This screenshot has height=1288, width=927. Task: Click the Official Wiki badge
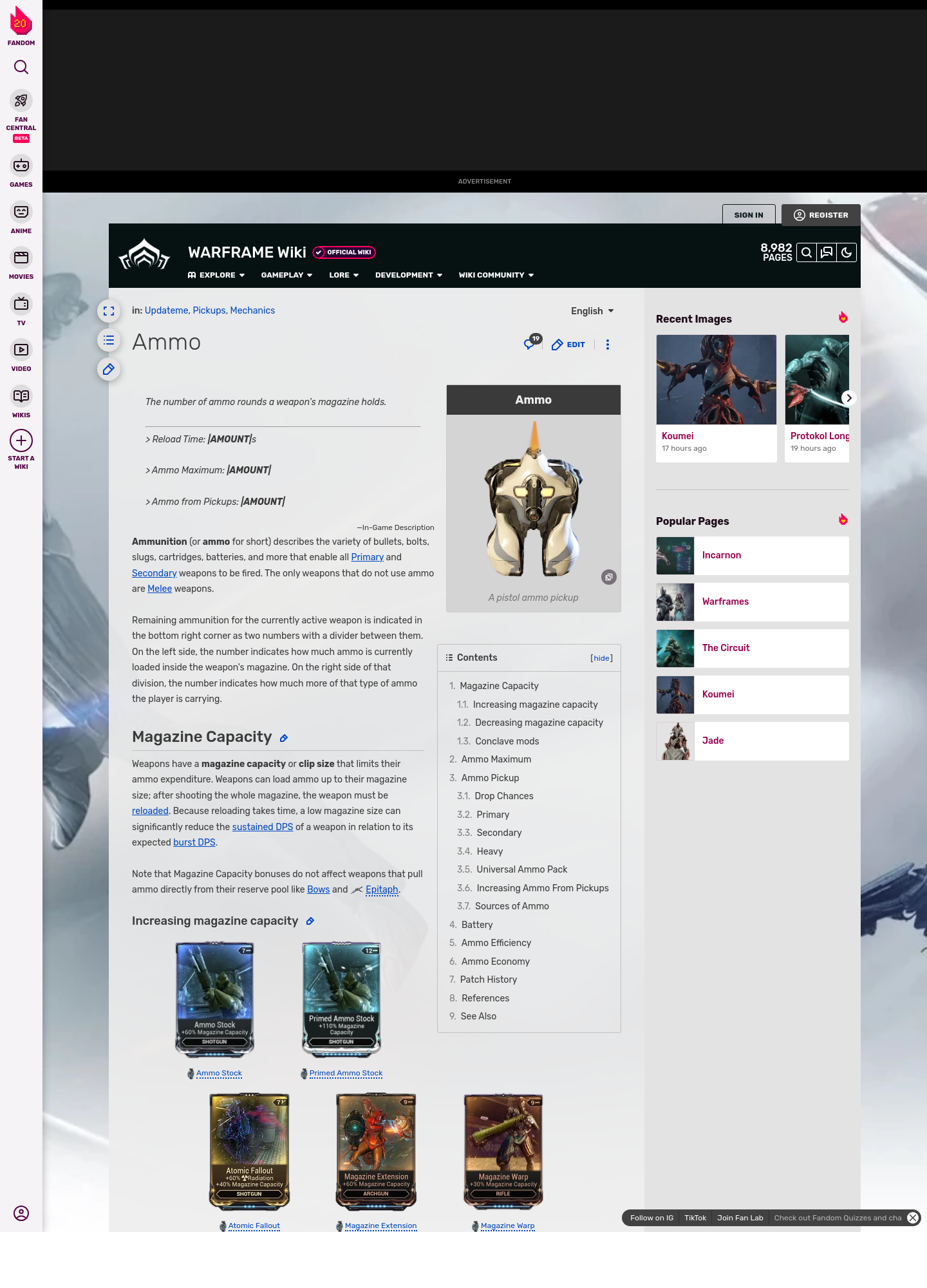[x=344, y=252]
